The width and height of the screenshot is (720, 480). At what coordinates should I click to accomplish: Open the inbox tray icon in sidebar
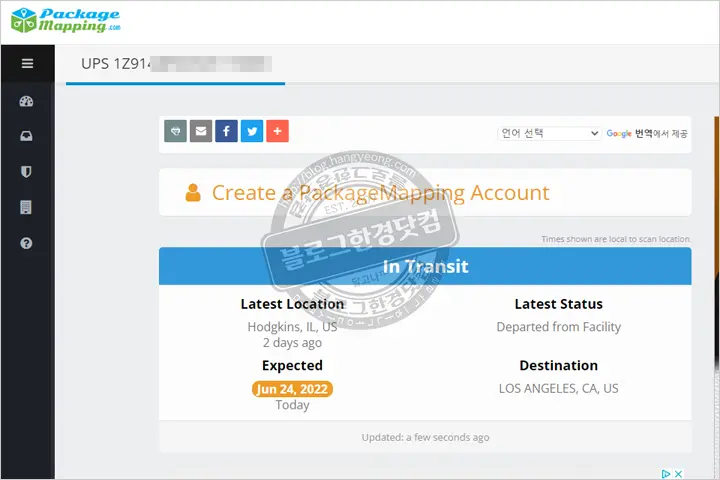click(x=27, y=137)
